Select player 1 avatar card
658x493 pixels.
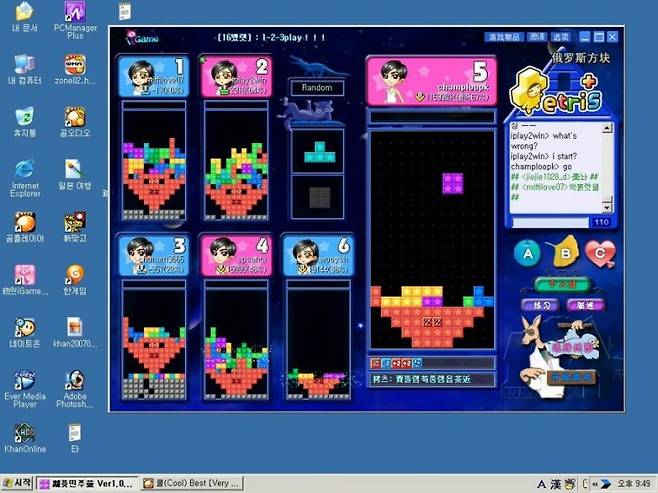click(x=154, y=77)
